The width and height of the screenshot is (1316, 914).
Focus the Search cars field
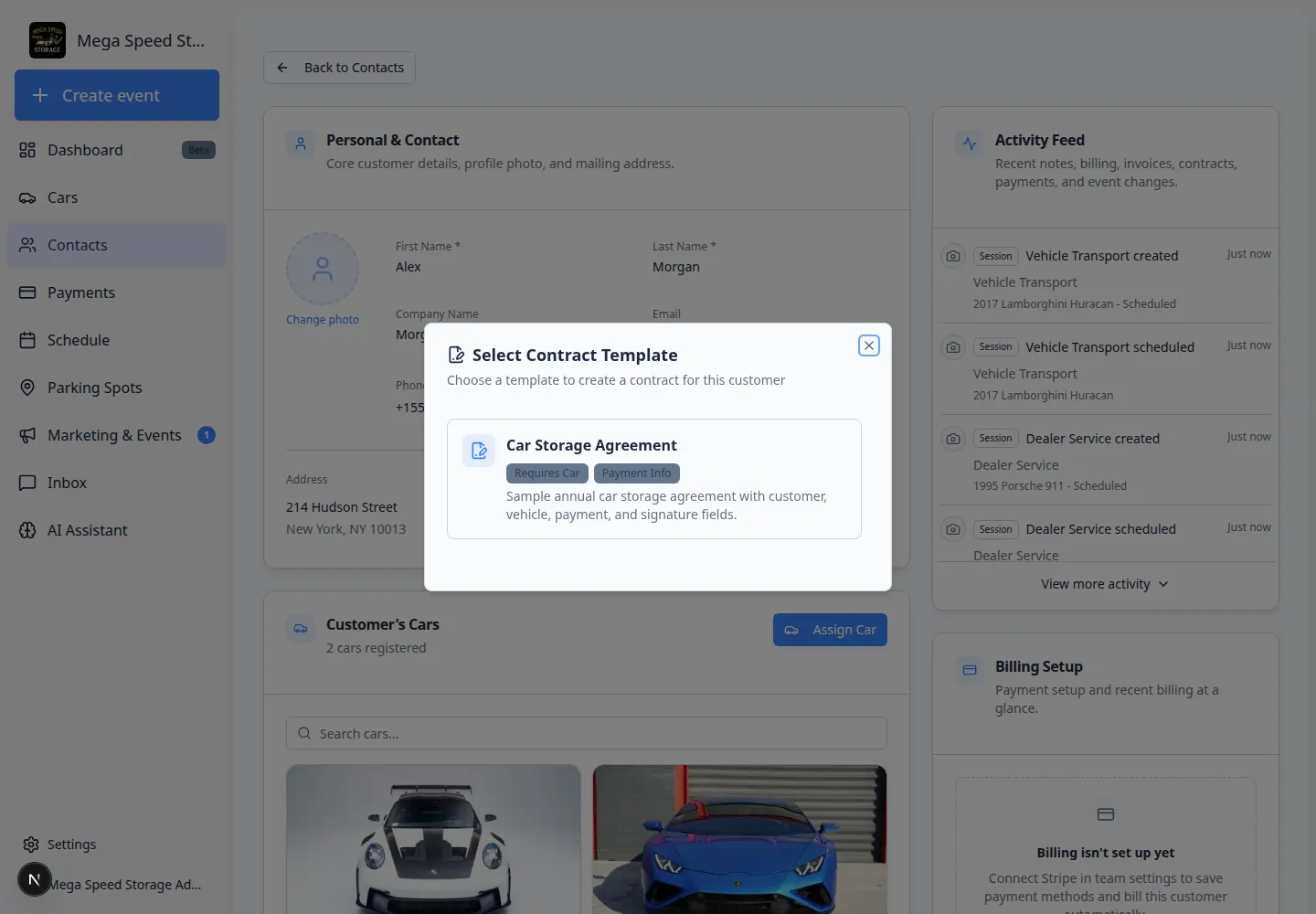(x=587, y=733)
